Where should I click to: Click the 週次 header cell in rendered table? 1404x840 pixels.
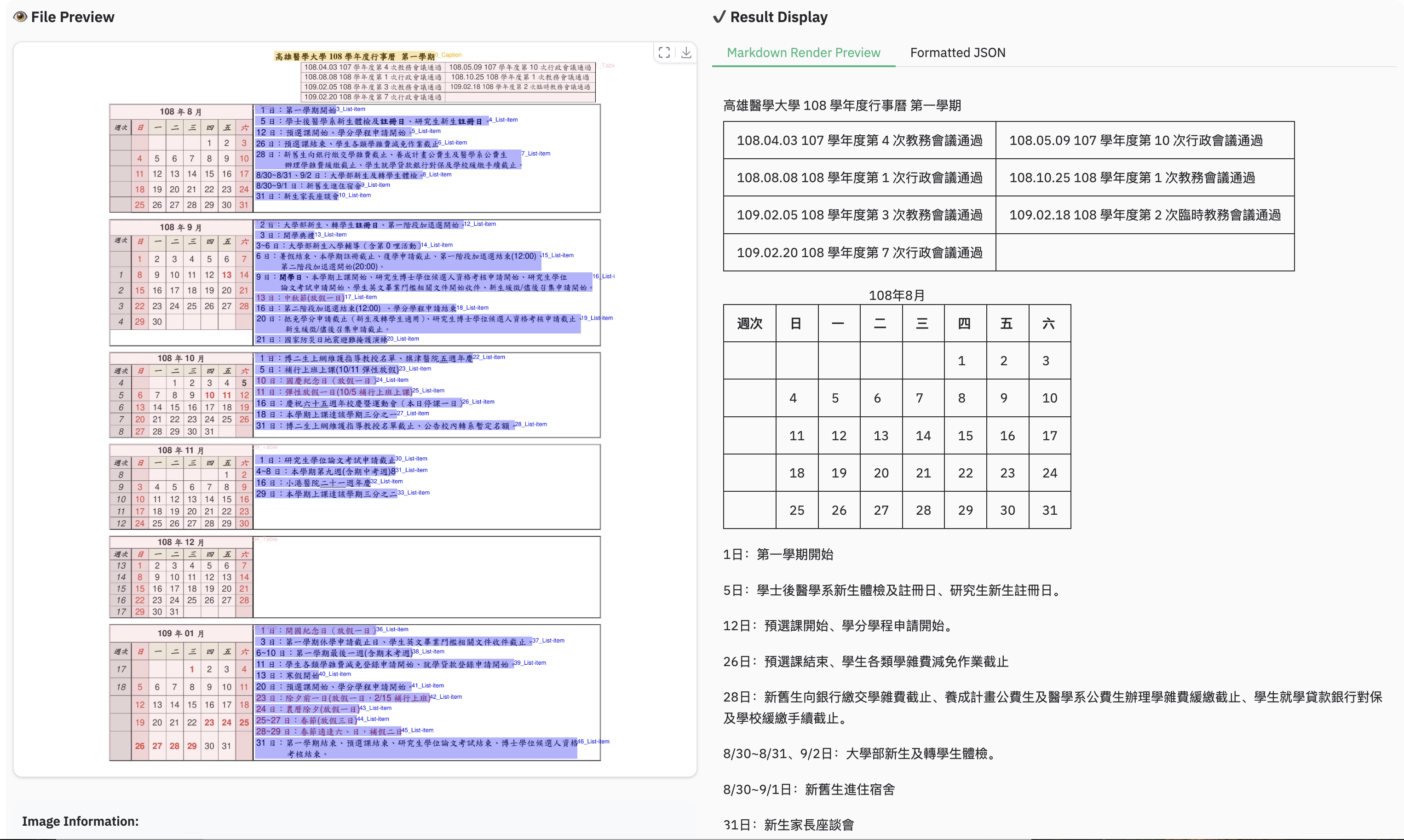click(749, 323)
